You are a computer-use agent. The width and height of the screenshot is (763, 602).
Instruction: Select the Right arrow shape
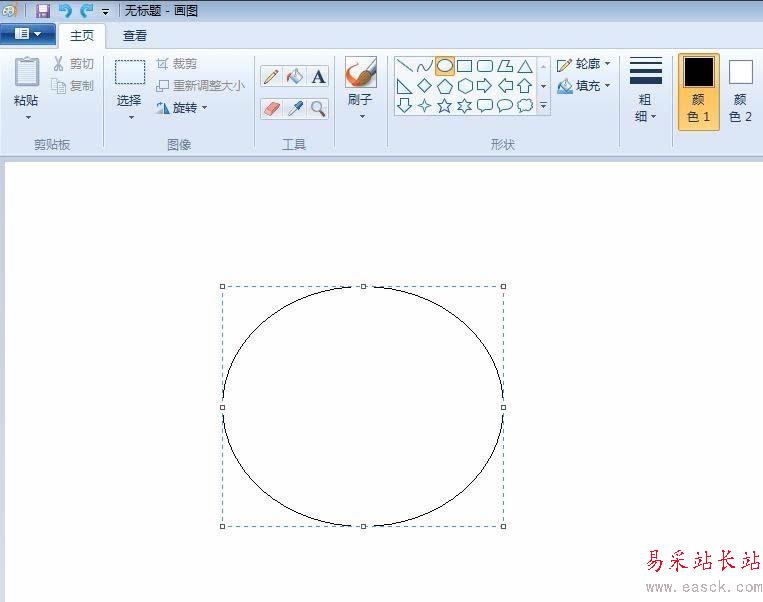[485, 86]
